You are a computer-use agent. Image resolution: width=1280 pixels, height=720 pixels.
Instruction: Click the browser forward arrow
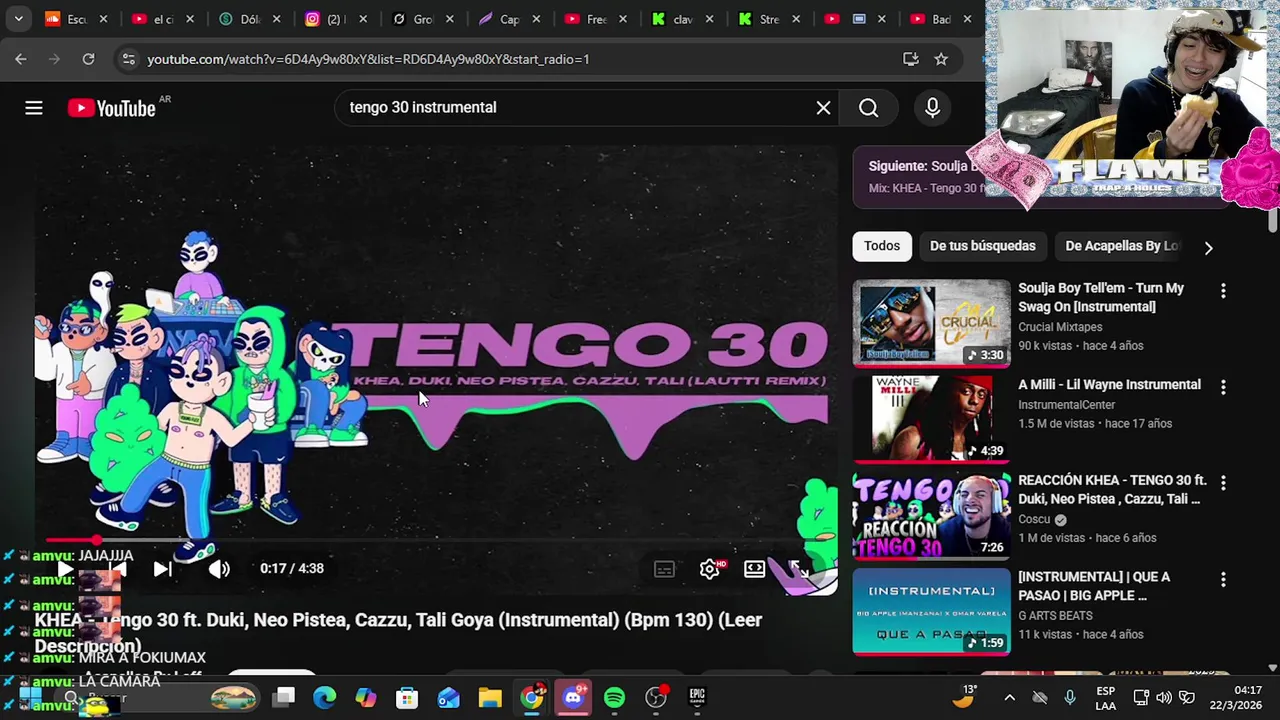click(55, 59)
